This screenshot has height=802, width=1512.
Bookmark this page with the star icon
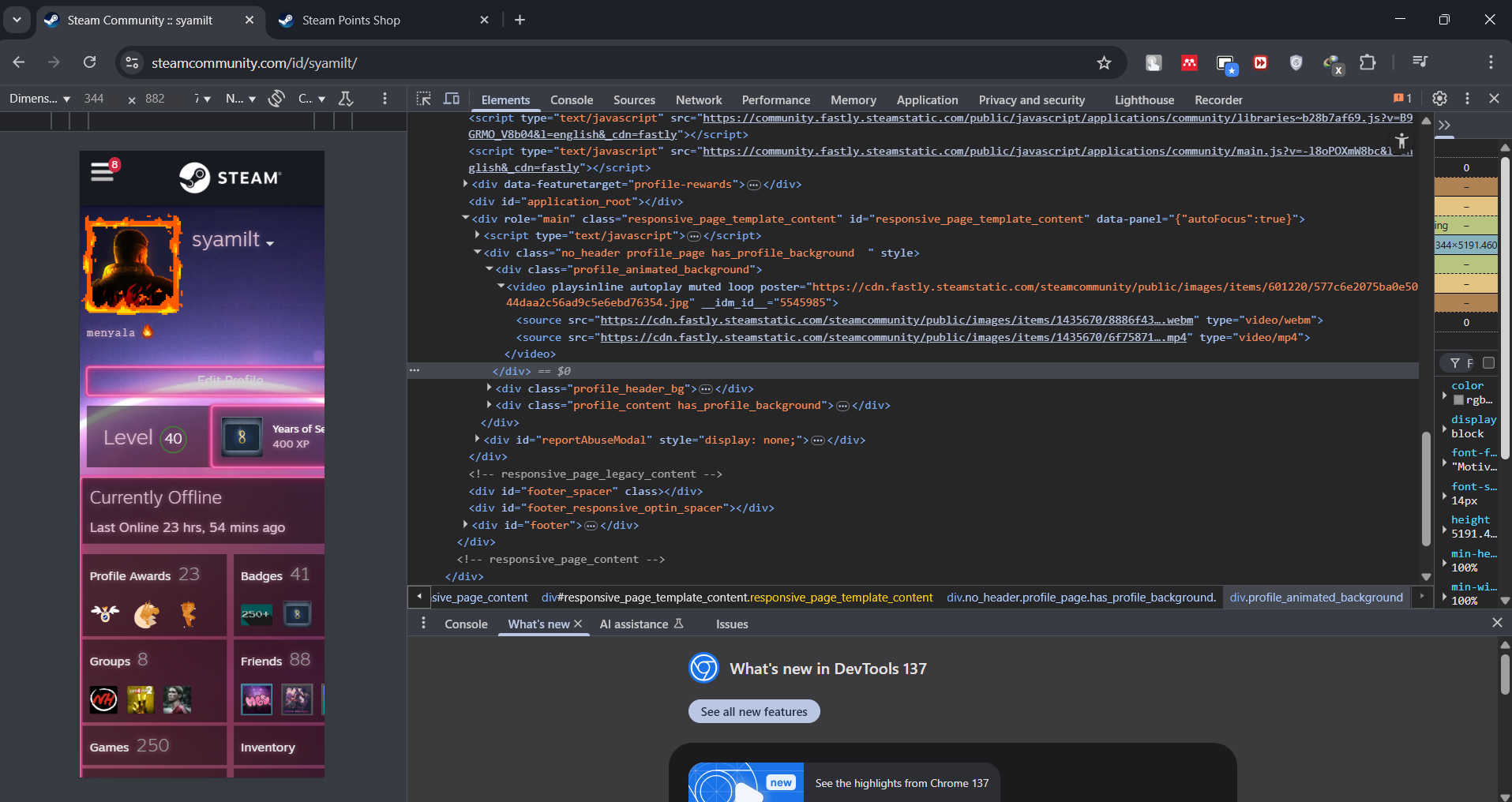pyautogui.click(x=1104, y=63)
